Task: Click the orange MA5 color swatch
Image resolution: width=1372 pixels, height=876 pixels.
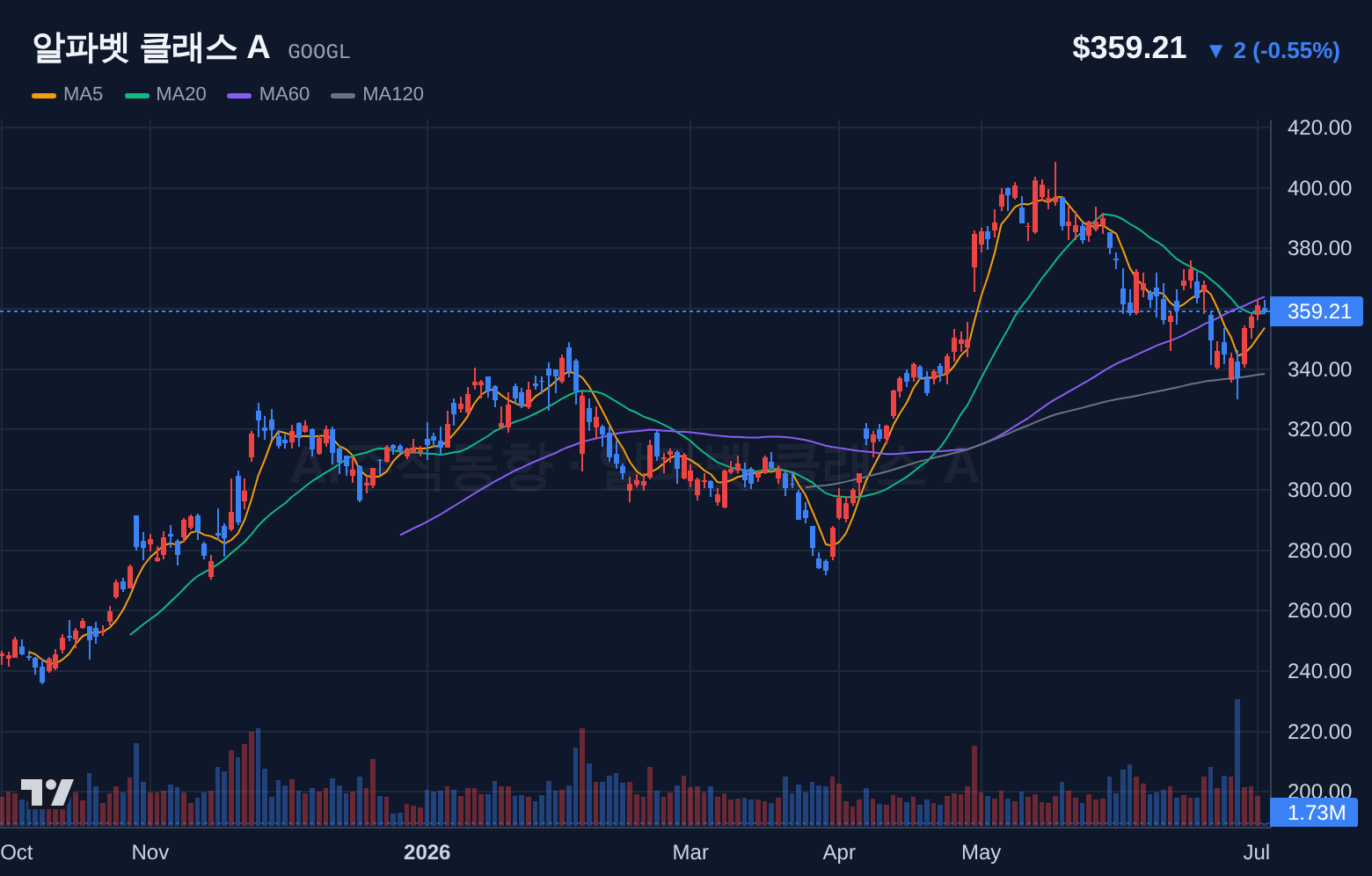Action: 44,95
